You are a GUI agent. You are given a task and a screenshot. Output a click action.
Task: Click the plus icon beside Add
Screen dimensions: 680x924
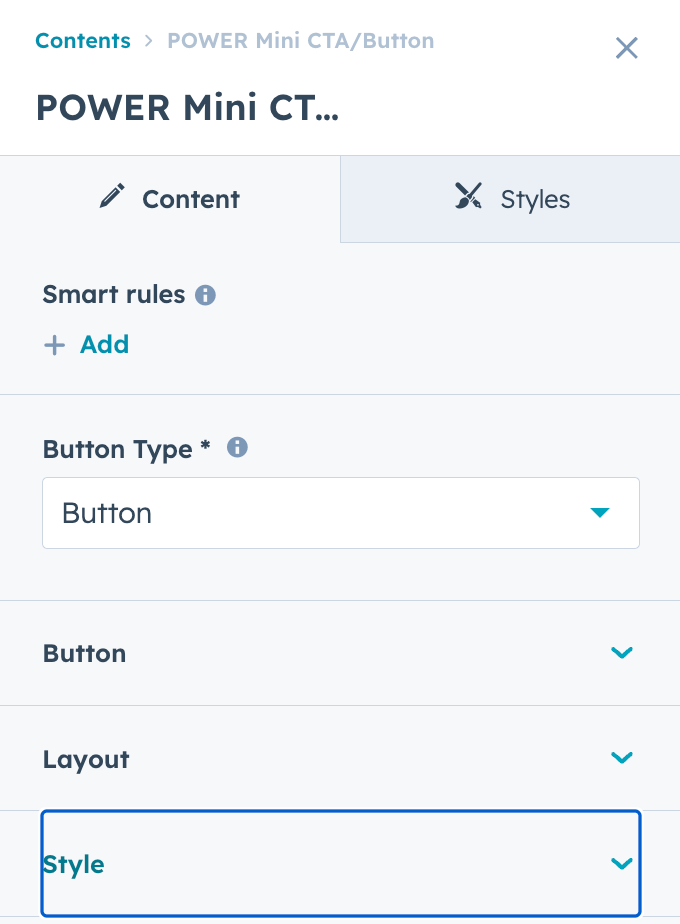coord(55,344)
